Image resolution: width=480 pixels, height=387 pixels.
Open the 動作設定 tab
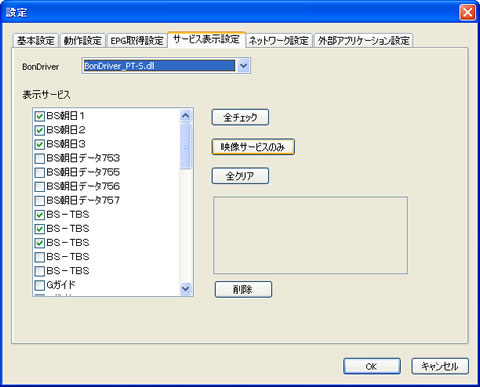coord(82,41)
